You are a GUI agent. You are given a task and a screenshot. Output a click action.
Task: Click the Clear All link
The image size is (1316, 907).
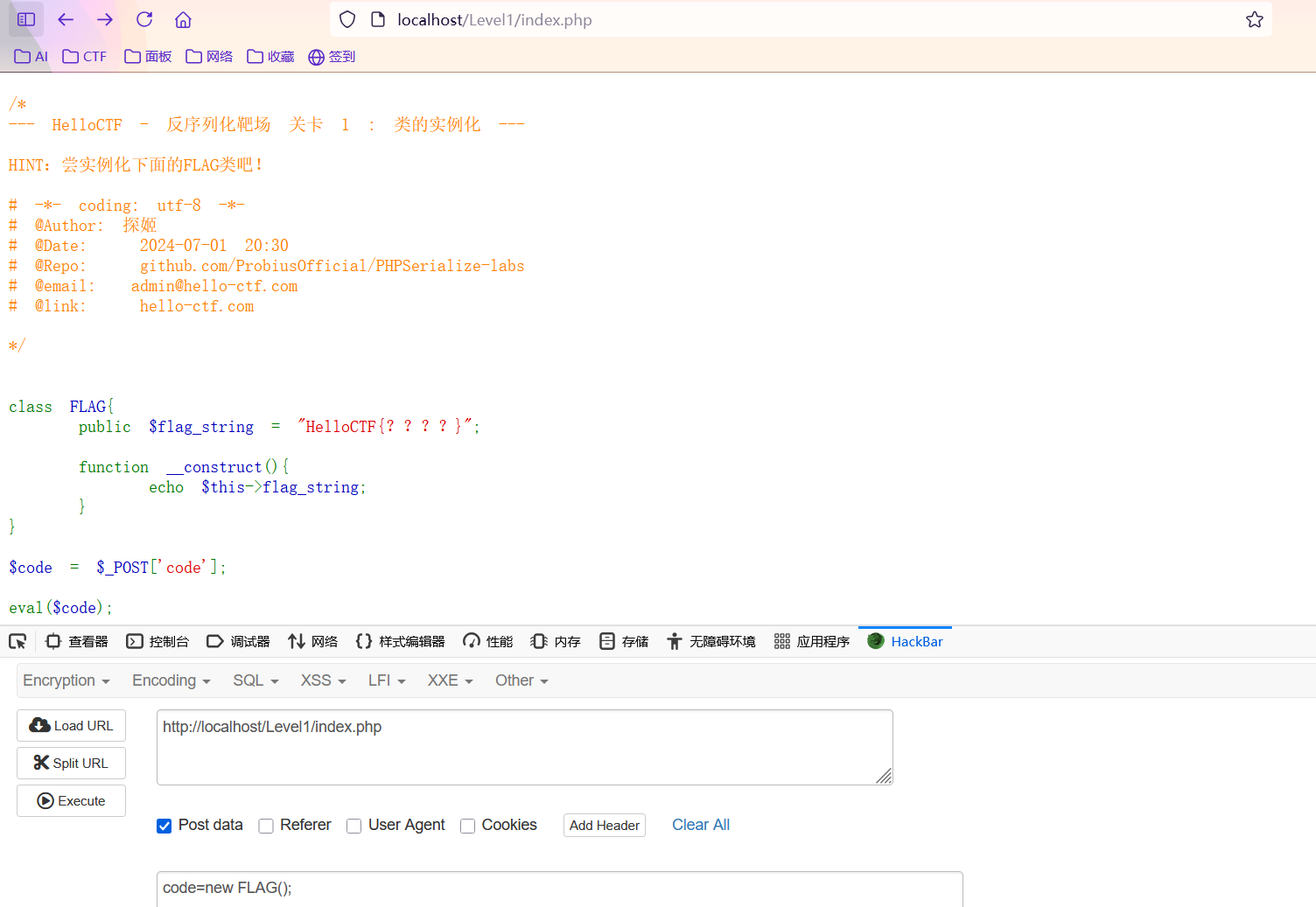(x=700, y=825)
